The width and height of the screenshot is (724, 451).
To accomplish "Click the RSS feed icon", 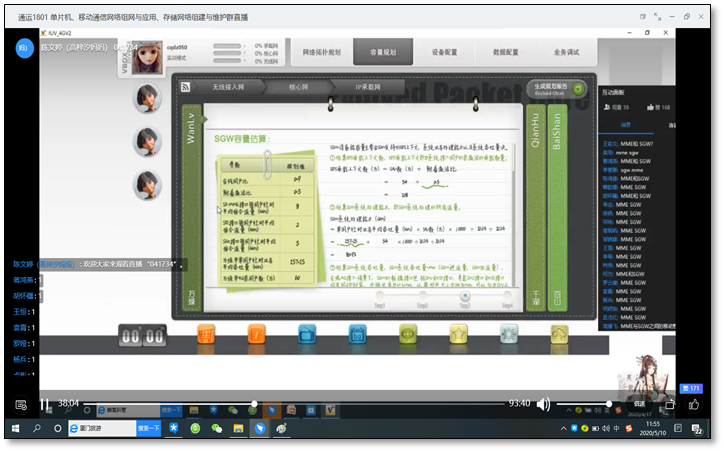I will [186, 88].
